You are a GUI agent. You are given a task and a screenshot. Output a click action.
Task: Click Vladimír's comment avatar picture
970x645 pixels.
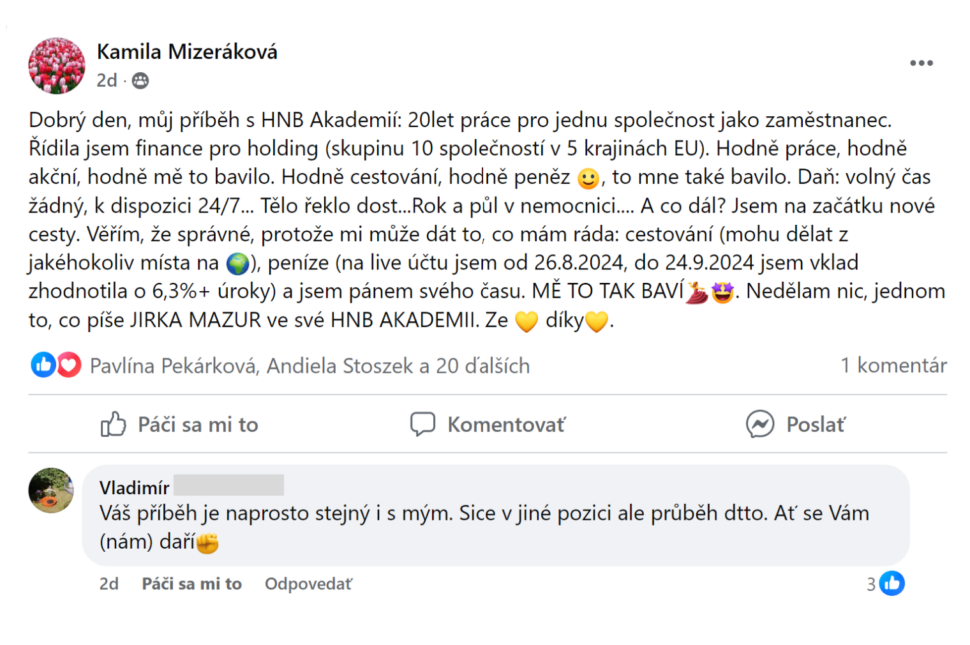click(51, 490)
